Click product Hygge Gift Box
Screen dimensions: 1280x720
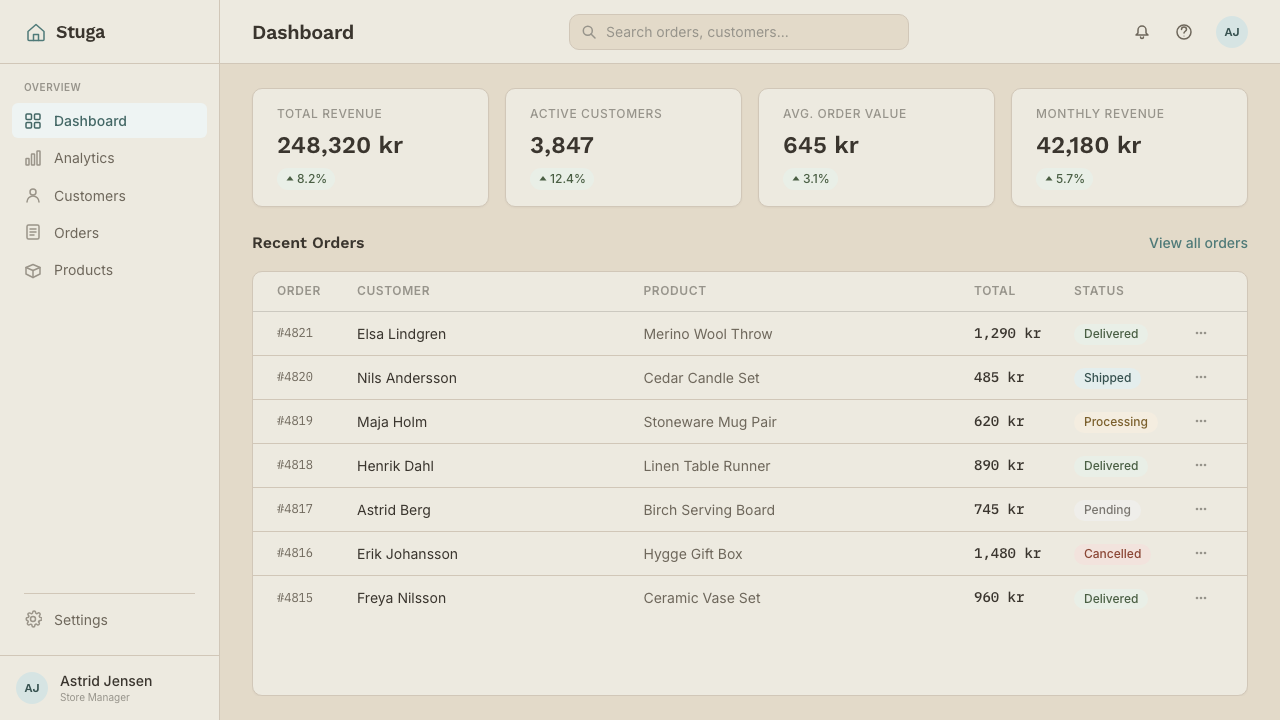coord(693,554)
